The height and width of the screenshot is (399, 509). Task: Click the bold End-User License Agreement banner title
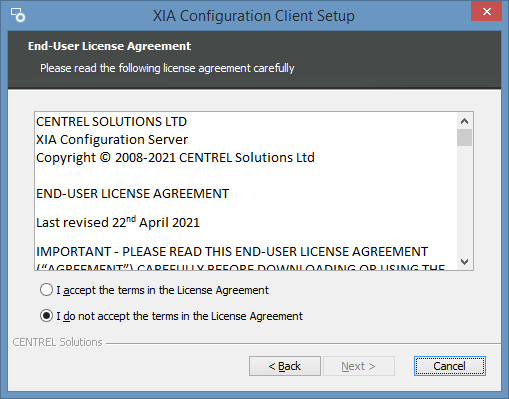(109, 46)
